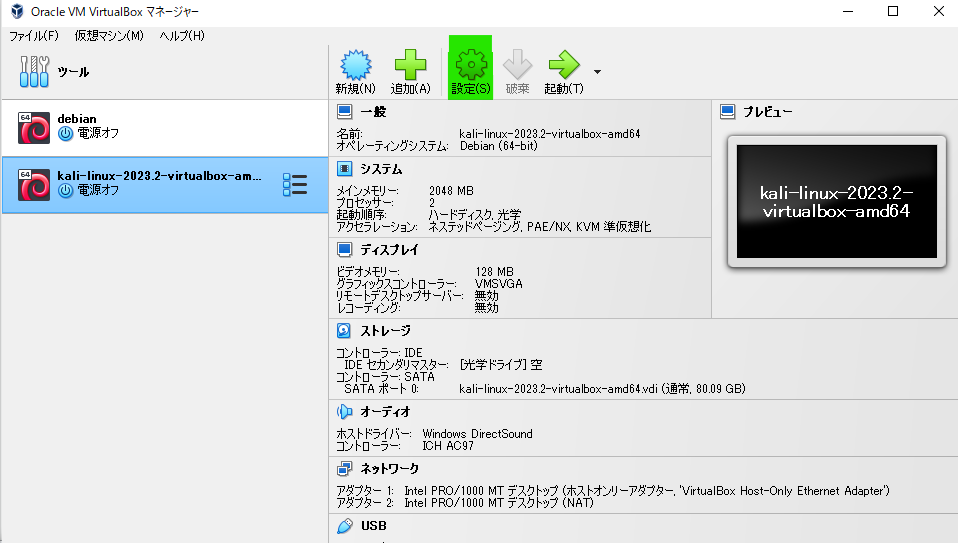Image resolution: width=958 pixels, height=543 pixels.
Task: Click the kali-linux power-off status icon
Action: (65, 191)
